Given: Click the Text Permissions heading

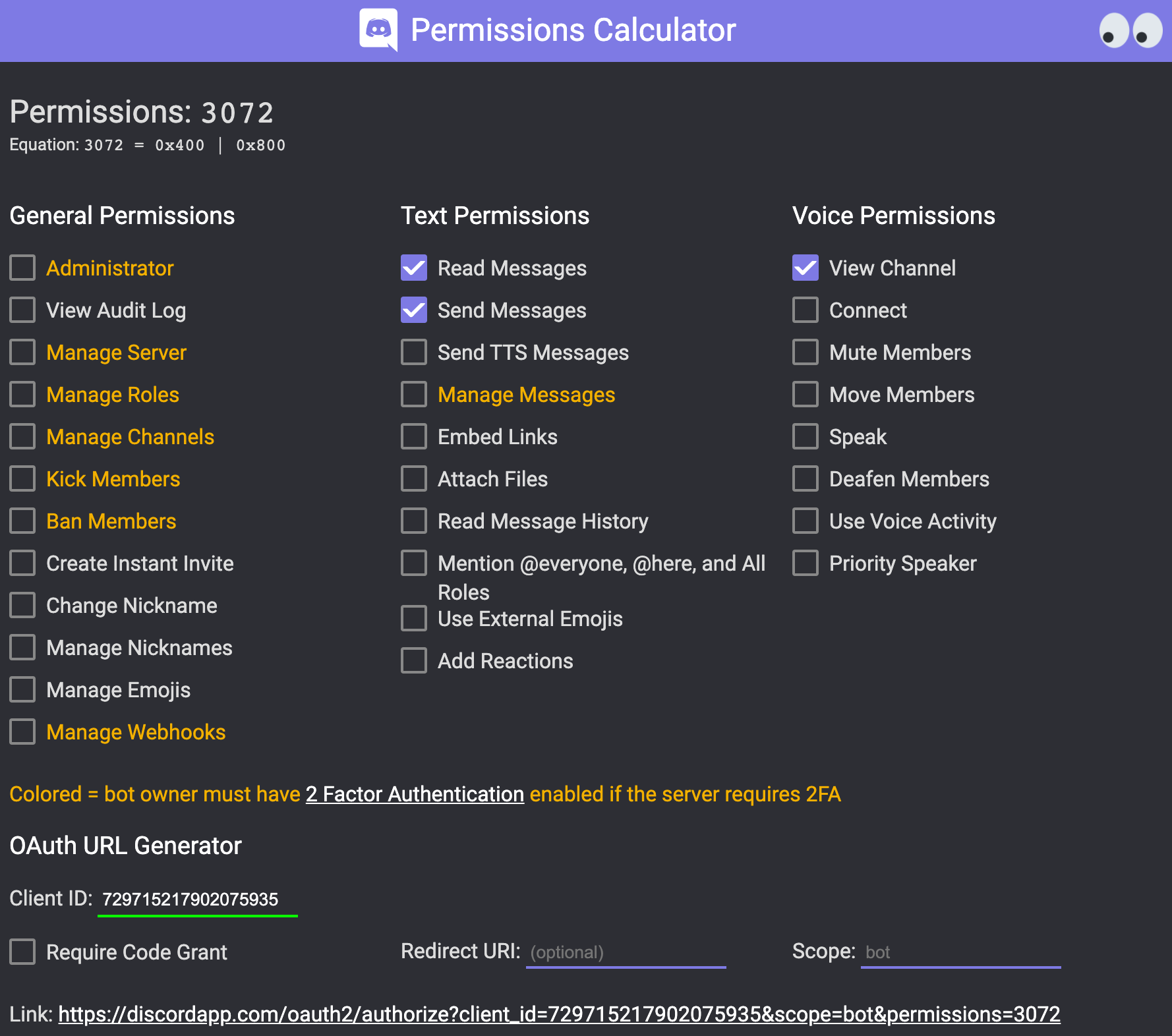Looking at the screenshot, I should pyautogui.click(x=495, y=216).
